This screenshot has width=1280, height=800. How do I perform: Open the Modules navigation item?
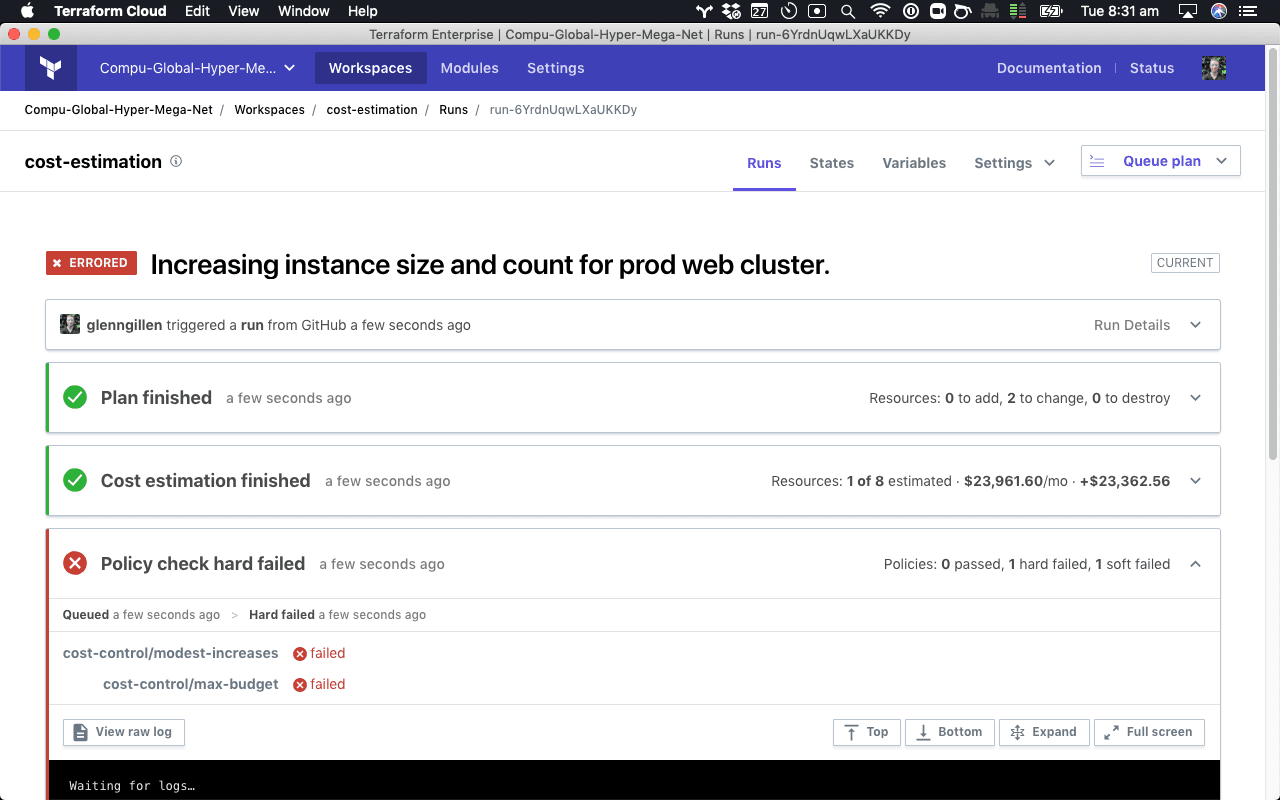(469, 68)
